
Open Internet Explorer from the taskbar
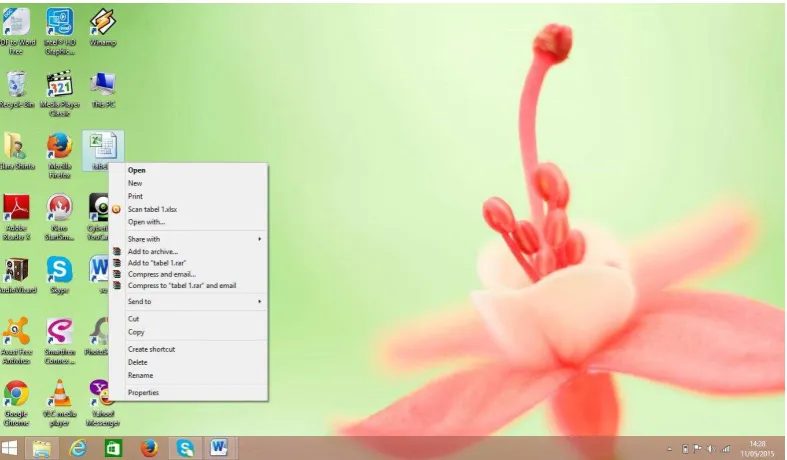[78, 448]
